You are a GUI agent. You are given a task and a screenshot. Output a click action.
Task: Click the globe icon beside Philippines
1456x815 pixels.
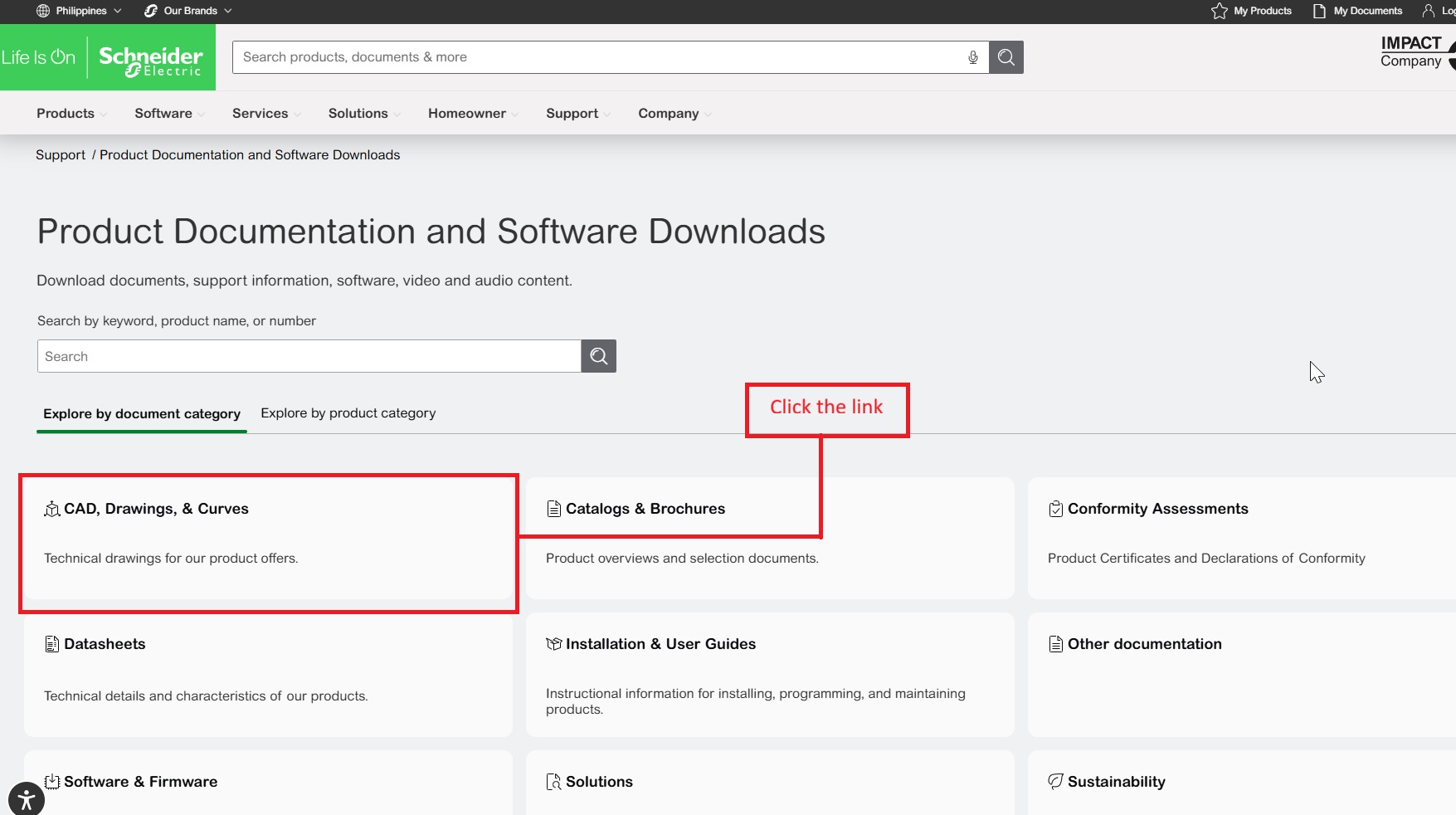coord(43,11)
